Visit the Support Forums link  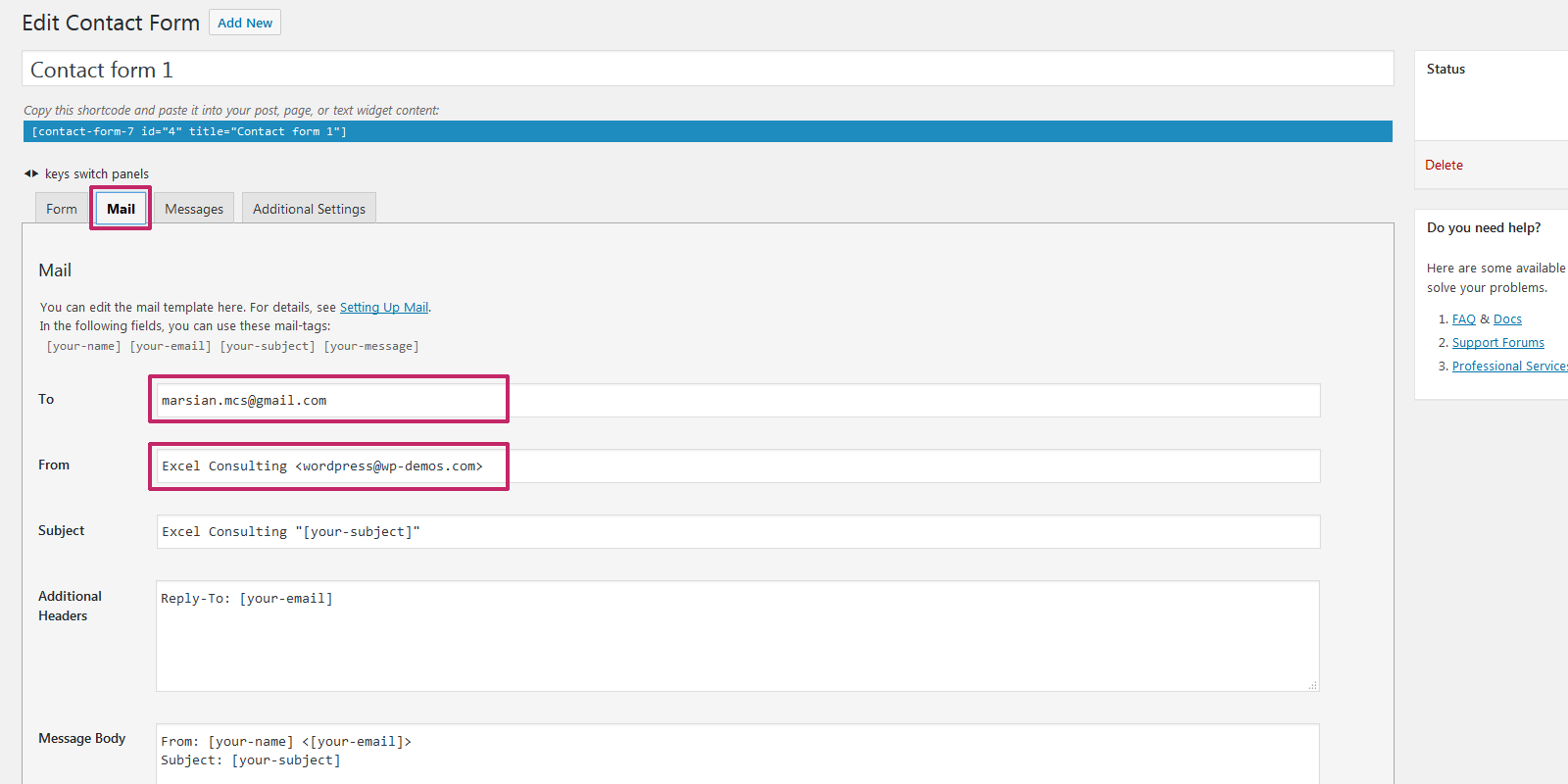(x=1497, y=343)
